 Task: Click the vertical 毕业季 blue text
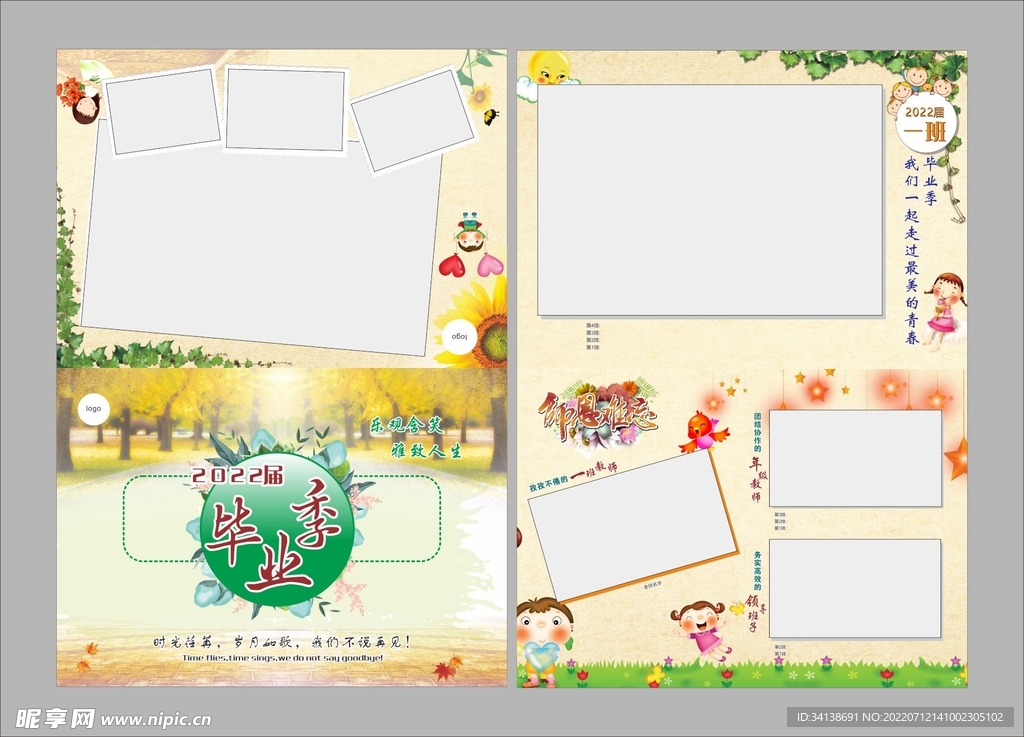click(929, 181)
